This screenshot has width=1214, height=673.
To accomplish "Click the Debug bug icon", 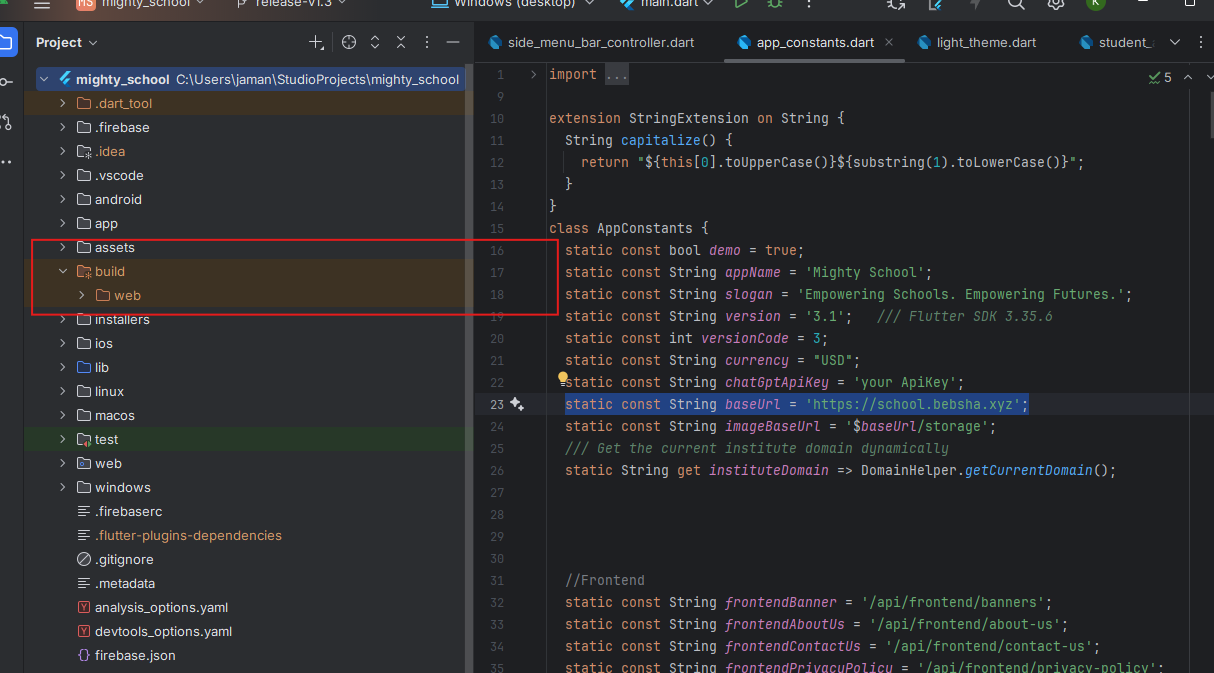I will pyautogui.click(x=775, y=4).
